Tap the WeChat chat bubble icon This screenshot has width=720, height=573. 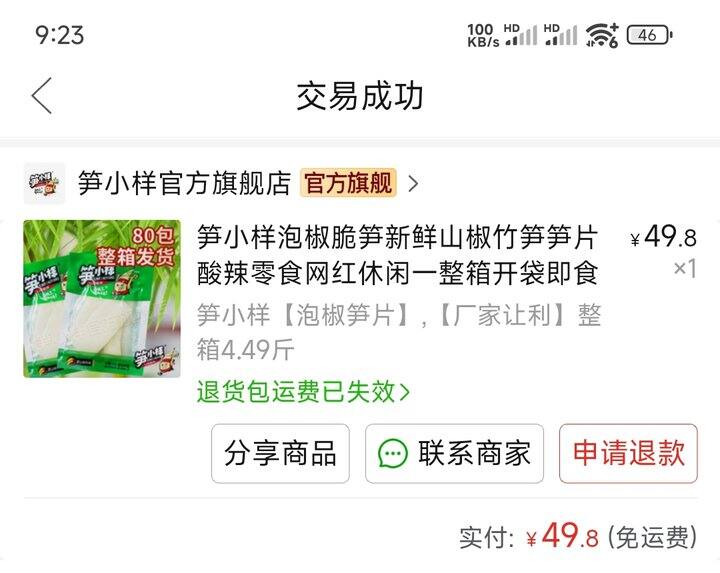393,454
